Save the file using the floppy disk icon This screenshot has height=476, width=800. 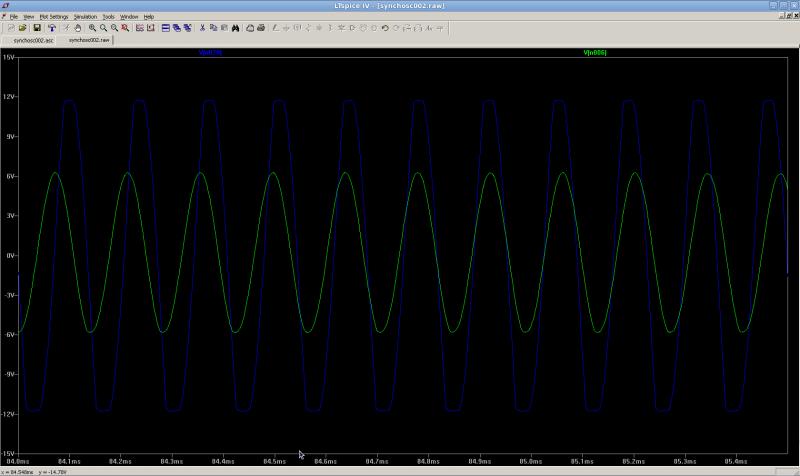(37, 28)
